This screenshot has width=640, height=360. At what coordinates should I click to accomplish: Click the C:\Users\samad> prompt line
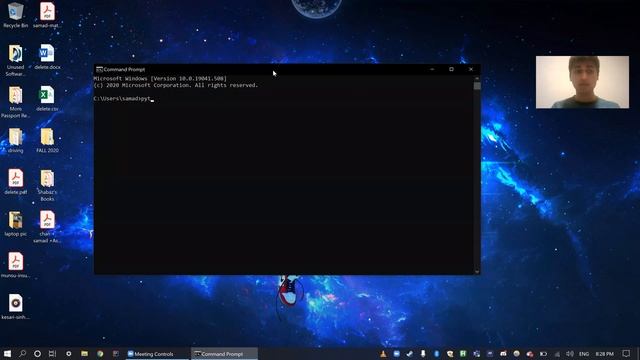[123, 99]
